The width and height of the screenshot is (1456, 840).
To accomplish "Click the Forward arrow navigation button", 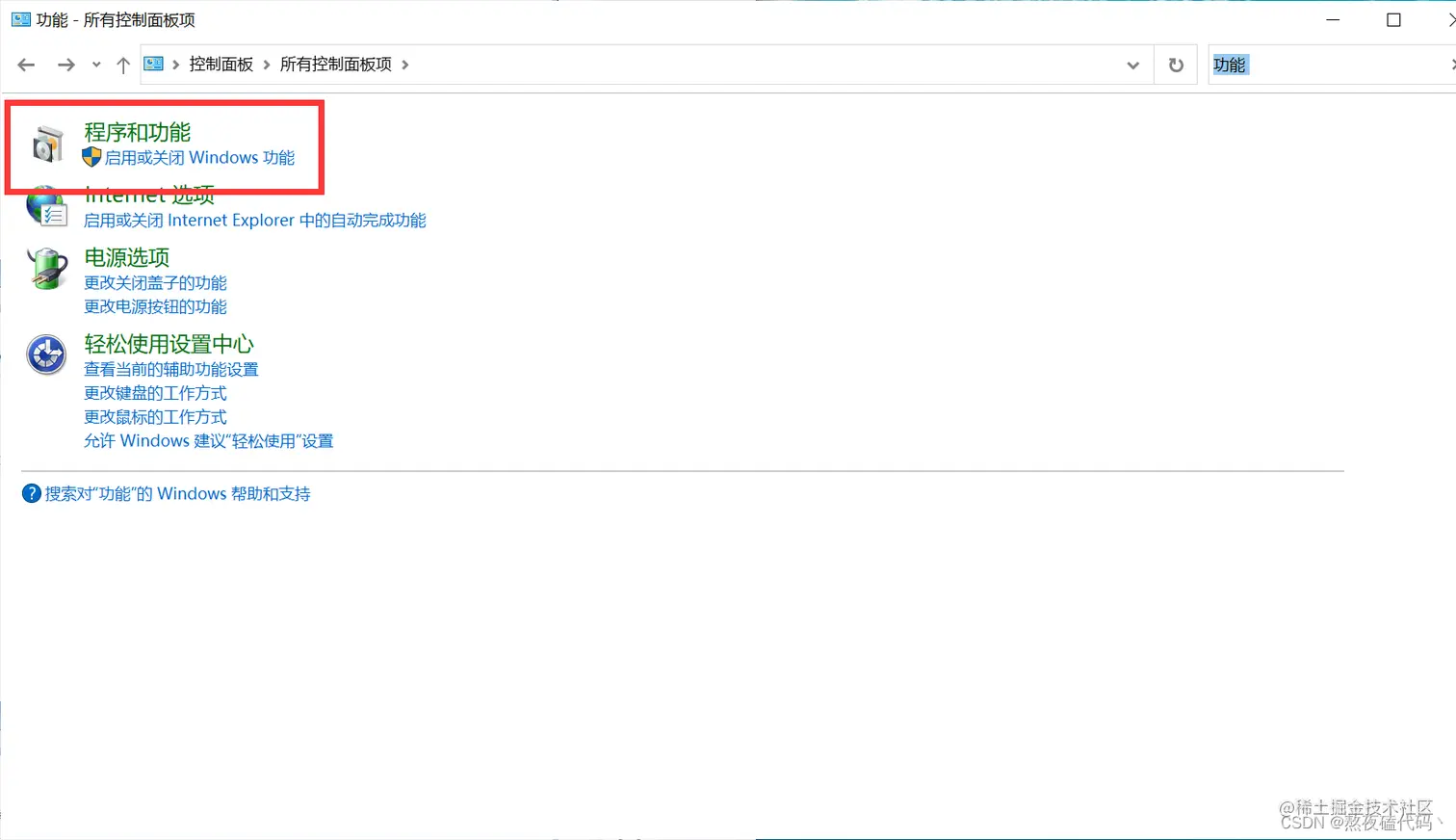I will pos(65,65).
